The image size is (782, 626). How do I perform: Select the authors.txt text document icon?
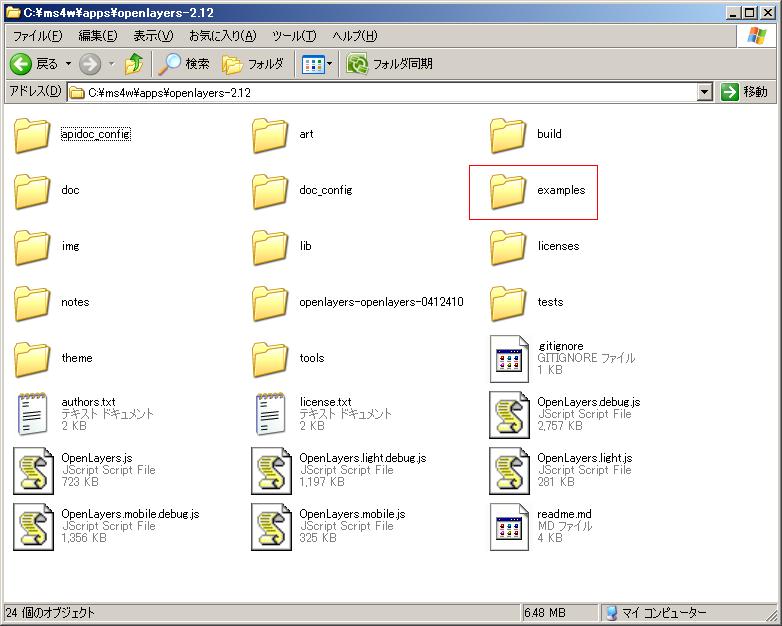click(x=32, y=414)
